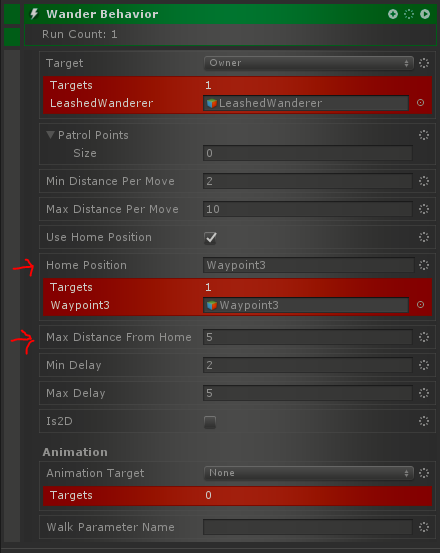Uncheck the Use Home Position checkbox
440x553 pixels.
[210, 237]
